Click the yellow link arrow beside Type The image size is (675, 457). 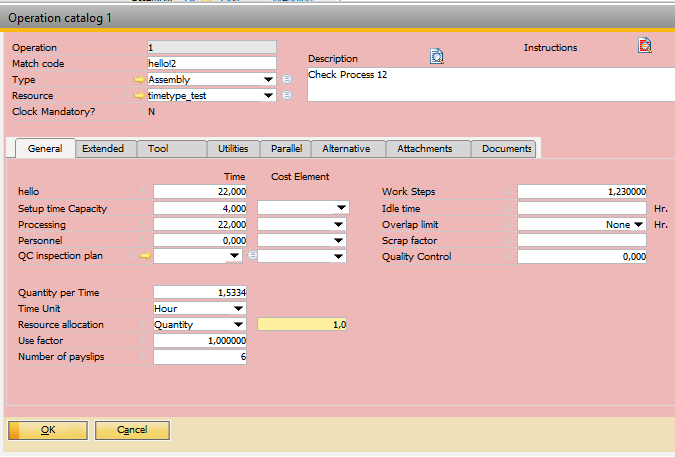(139, 80)
